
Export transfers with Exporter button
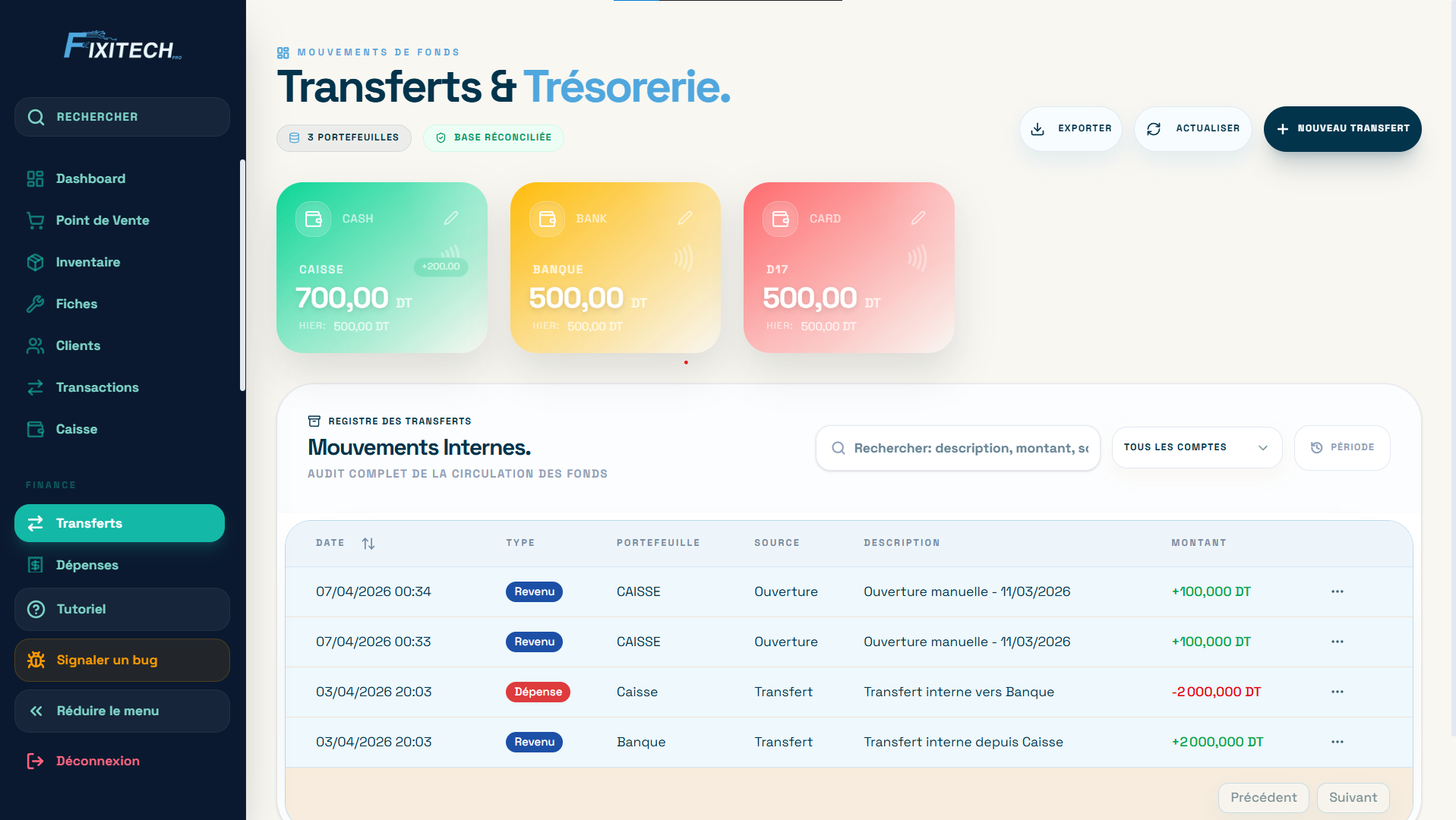pyautogui.click(x=1070, y=129)
